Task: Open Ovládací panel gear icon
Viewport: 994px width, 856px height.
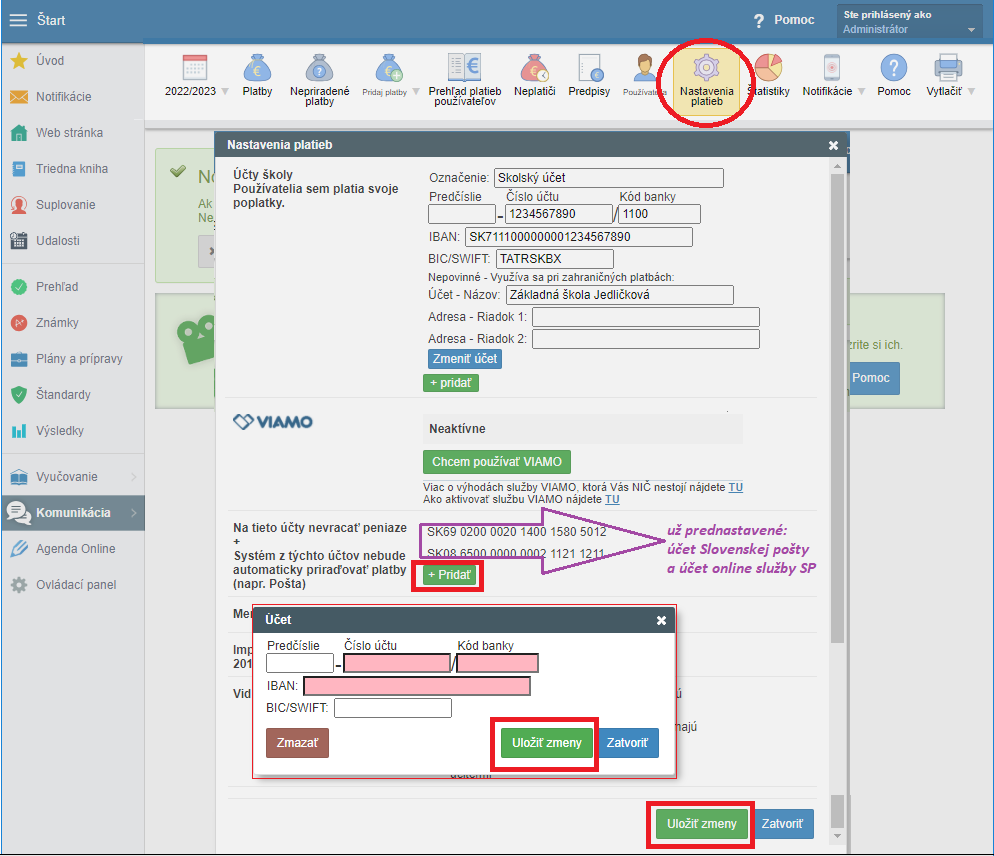Action: pyautogui.click(x=19, y=585)
